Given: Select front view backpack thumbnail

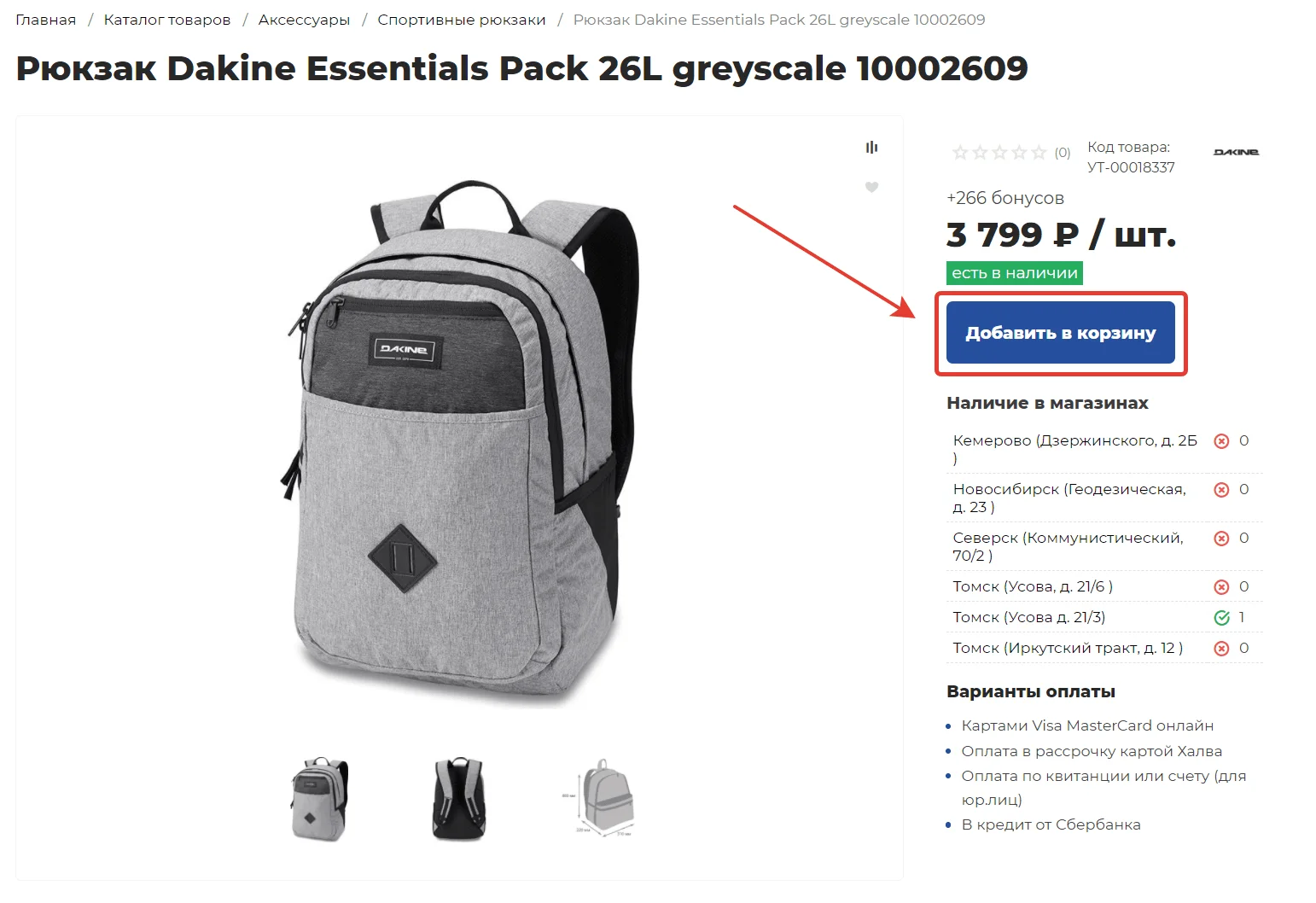Looking at the screenshot, I should coord(319,800).
